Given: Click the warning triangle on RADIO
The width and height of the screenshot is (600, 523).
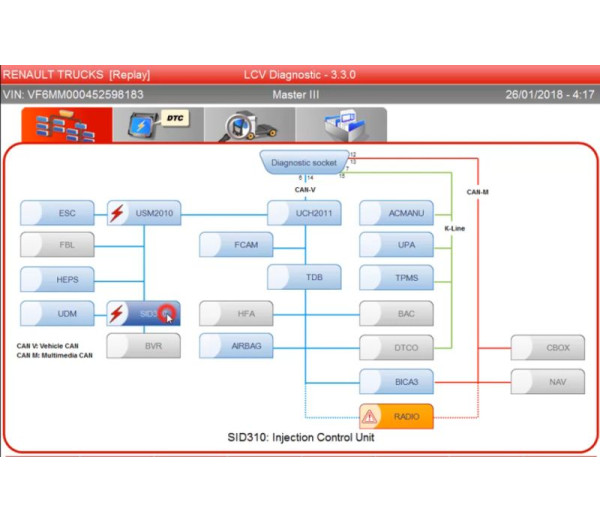Looking at the screenshot, I should tap(370, 416).
